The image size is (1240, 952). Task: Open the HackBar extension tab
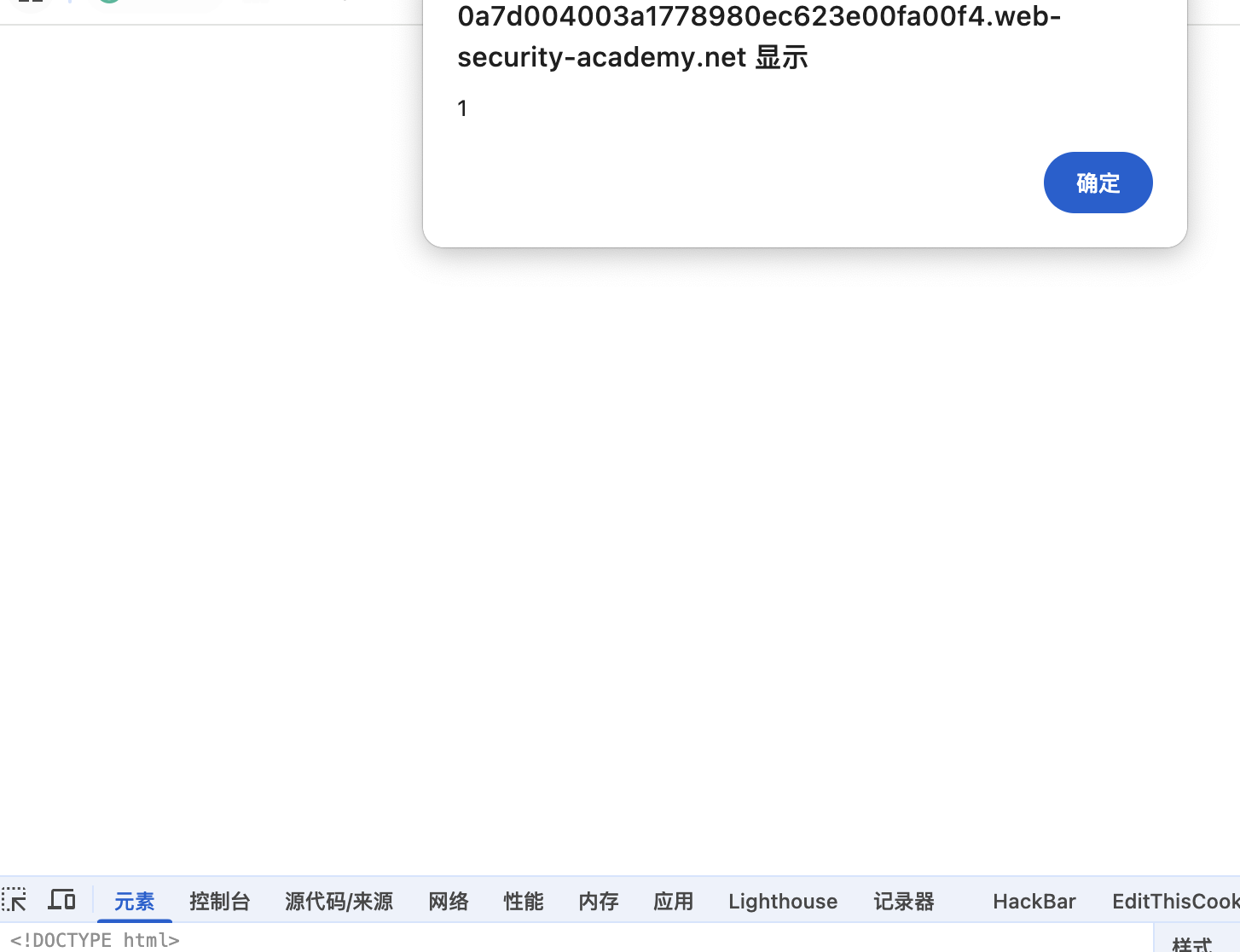click(1034, 902)
